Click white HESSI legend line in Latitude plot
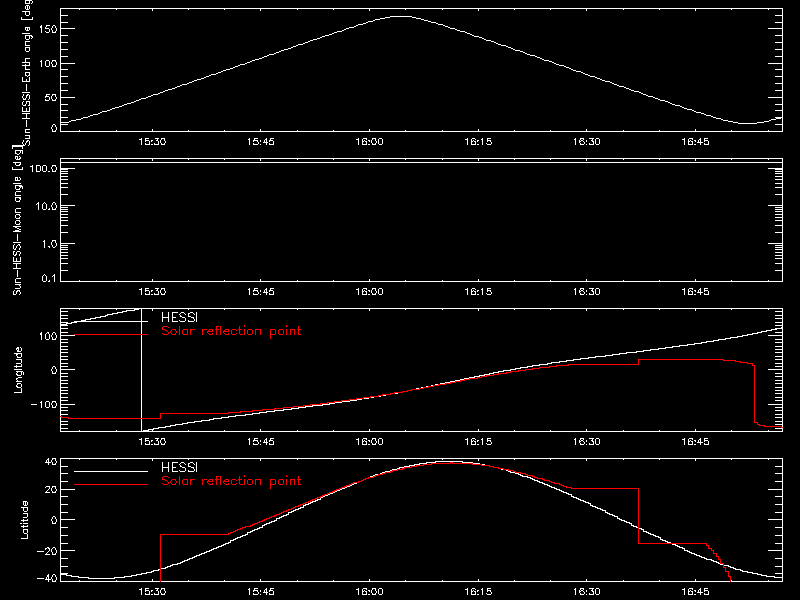This screenshot has height=600, width=800. coord(111,471)
